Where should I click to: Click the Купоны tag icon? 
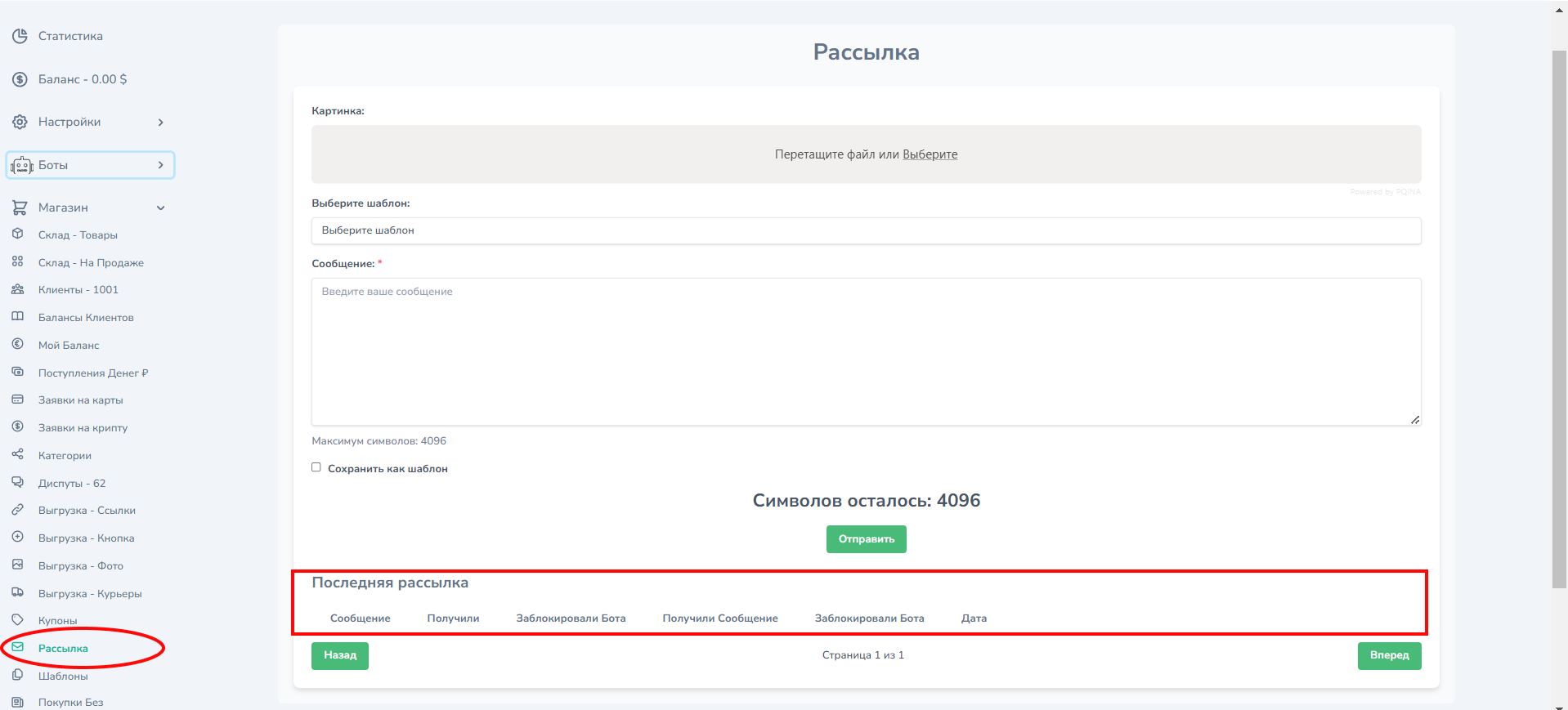coord(17,619)
